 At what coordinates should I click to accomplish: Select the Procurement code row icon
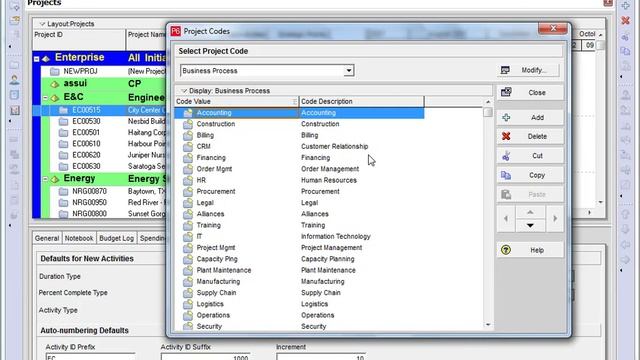188,191
